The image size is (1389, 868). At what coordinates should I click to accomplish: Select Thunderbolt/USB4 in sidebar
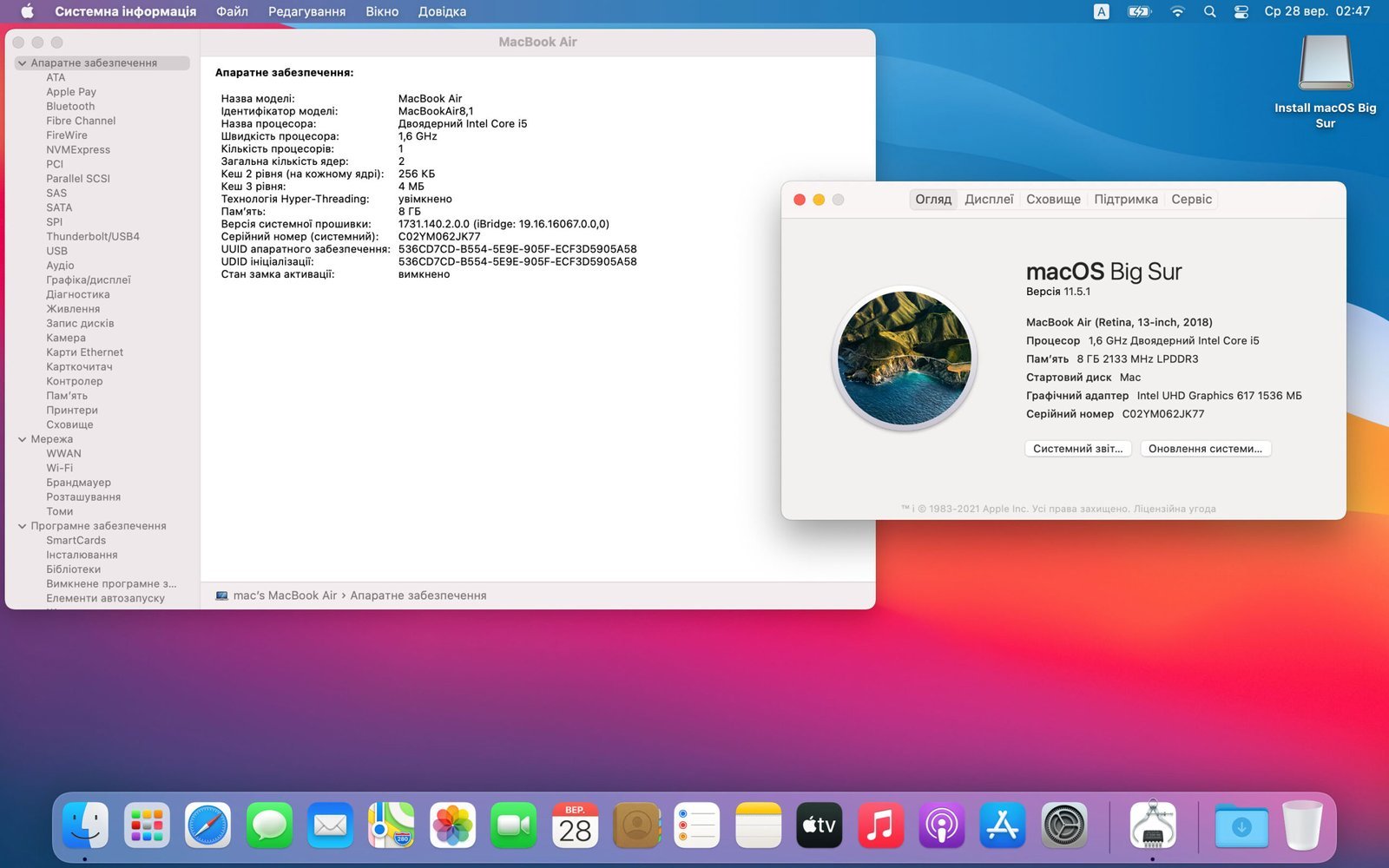coord(93,237)
